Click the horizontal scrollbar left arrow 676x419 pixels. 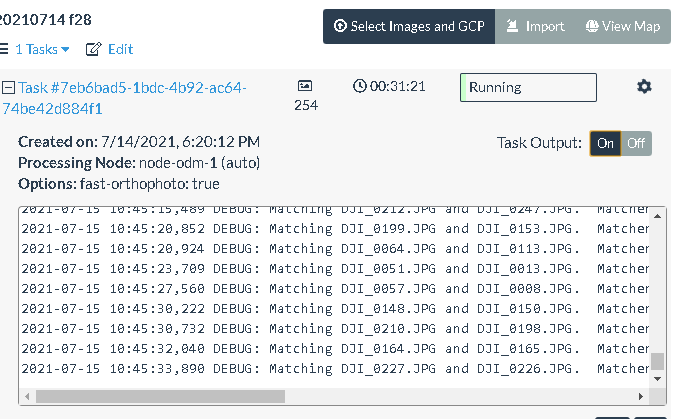[27, 396]
